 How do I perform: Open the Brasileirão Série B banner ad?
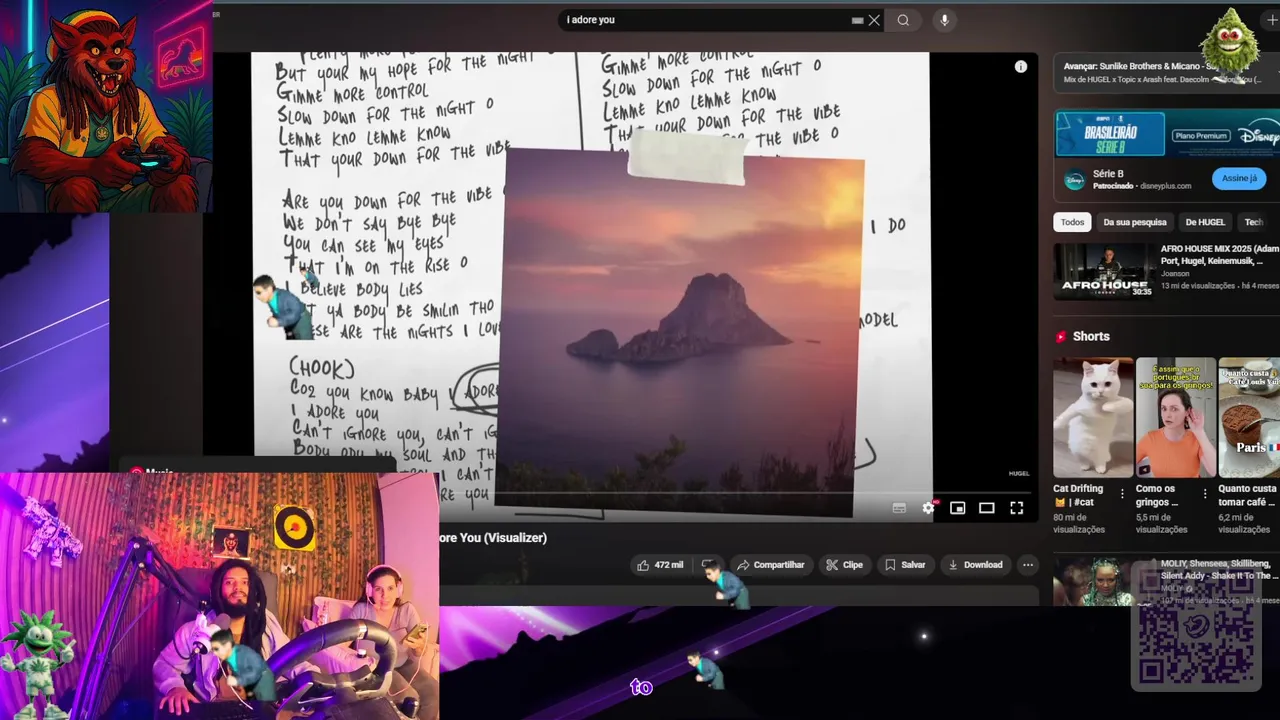click(1167, 133)
